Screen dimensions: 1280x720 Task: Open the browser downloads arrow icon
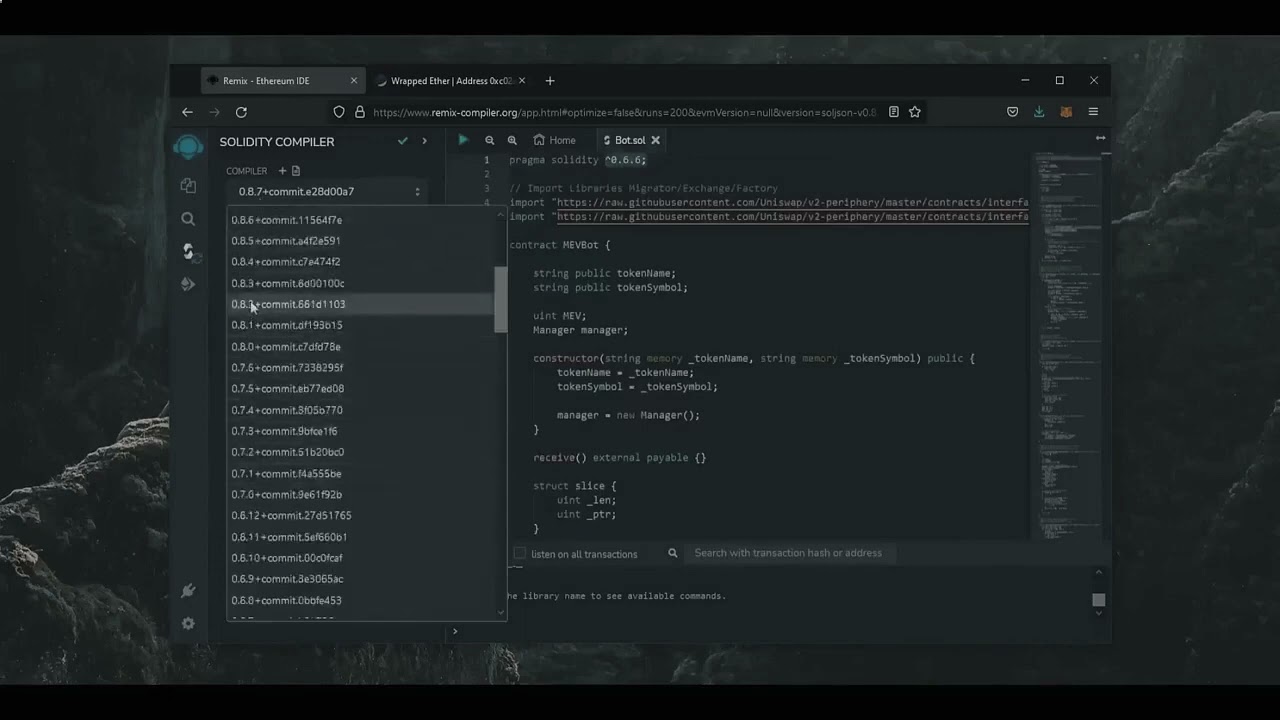pyautogui.click(x=1039, y=112)
